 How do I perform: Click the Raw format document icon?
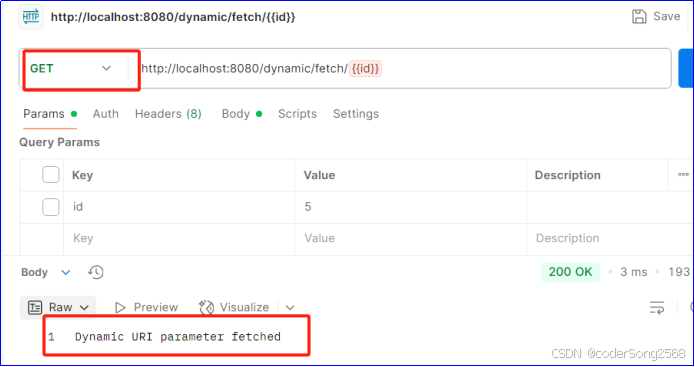pos(35,307)
